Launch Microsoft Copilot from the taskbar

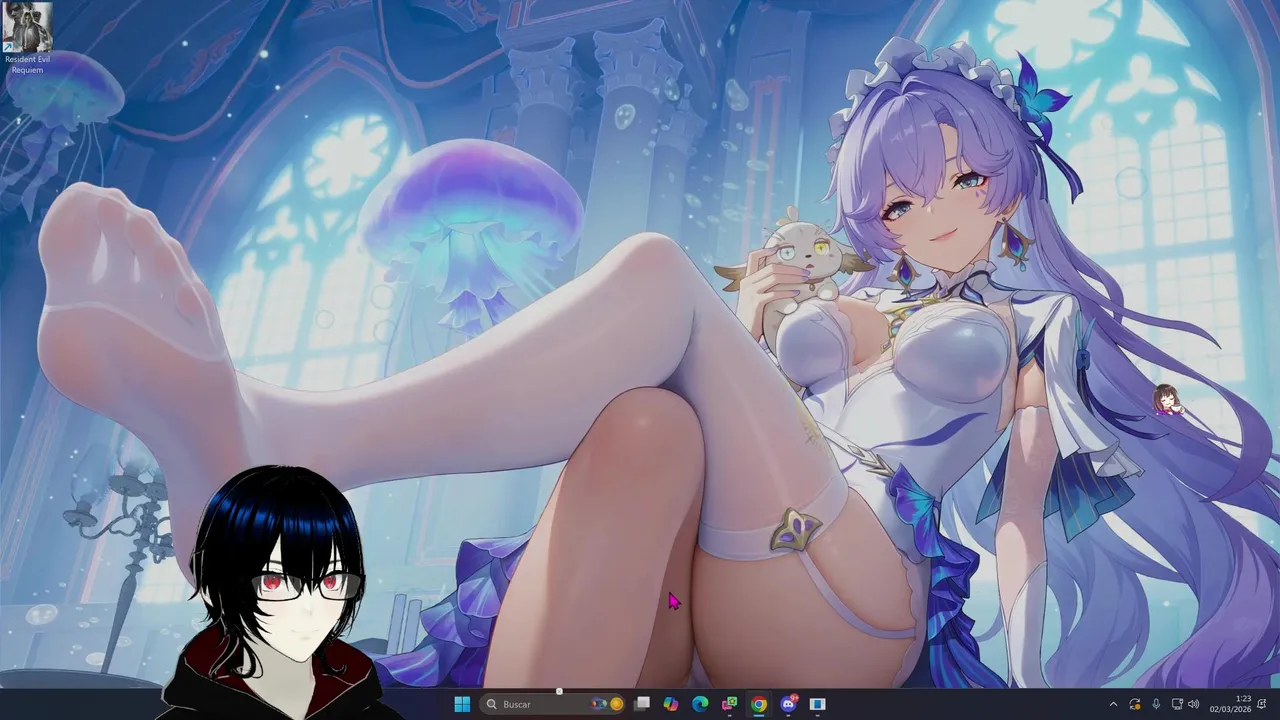[x=671, y=704]
